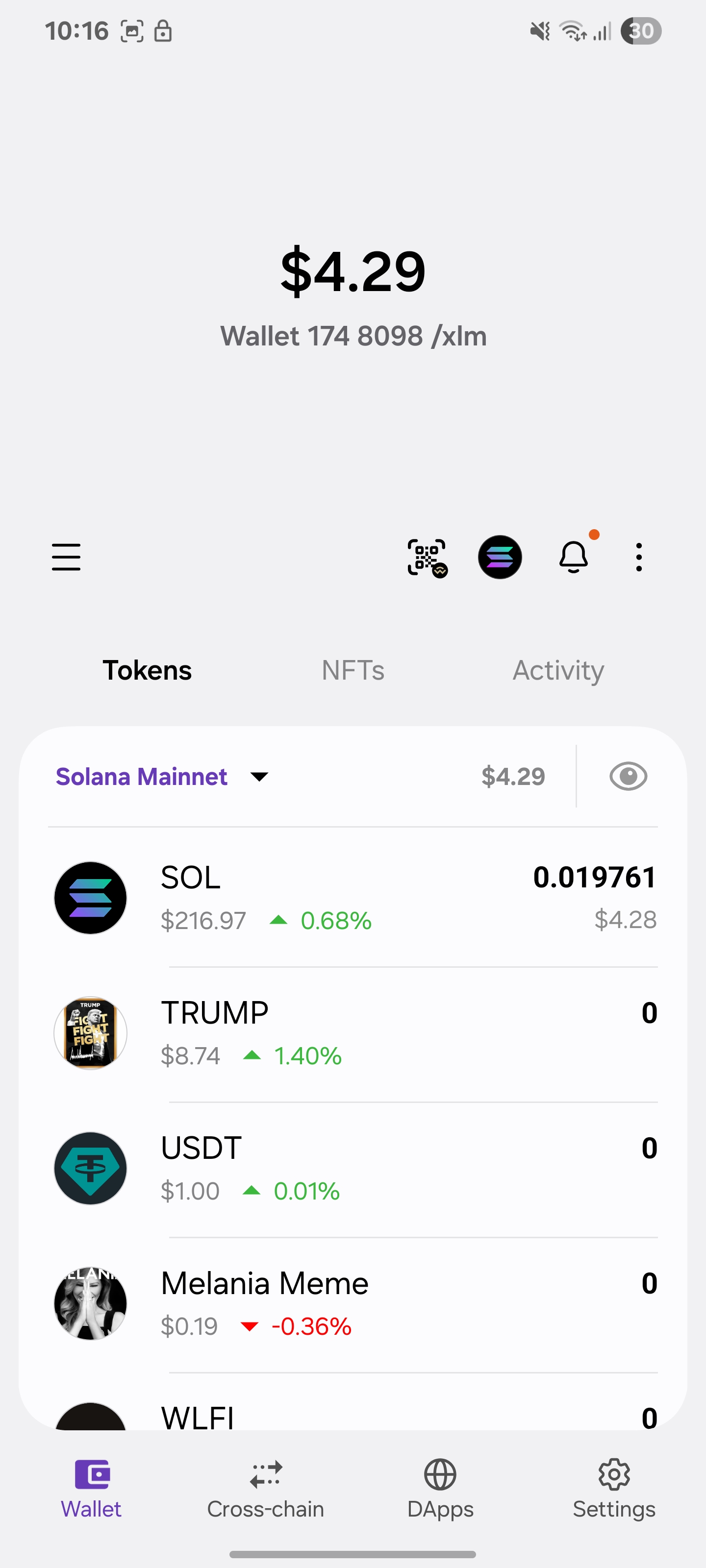Image resolution: width=706 pixels, height=1568 pixels.
Task: Tap the USDT token logo
Action: 91,1168
